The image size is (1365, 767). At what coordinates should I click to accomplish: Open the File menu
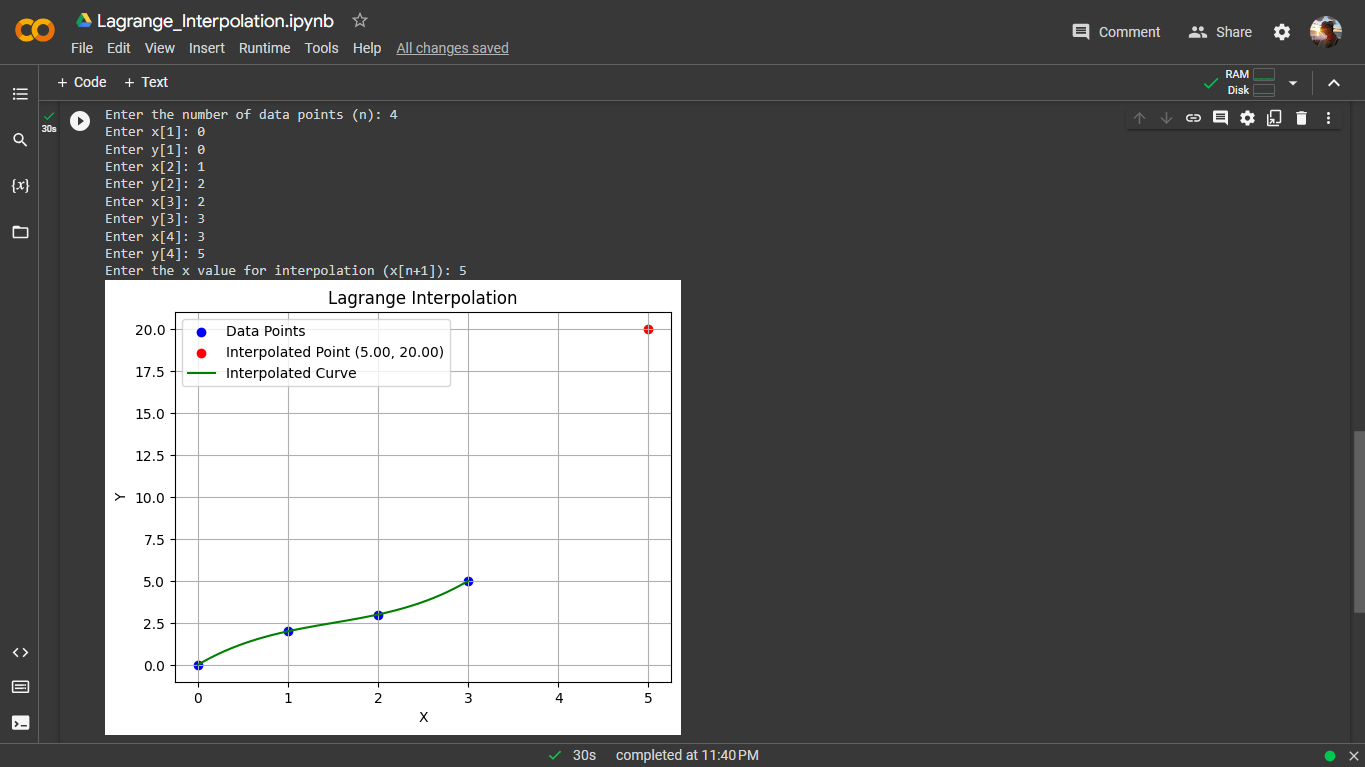point(82,48)
